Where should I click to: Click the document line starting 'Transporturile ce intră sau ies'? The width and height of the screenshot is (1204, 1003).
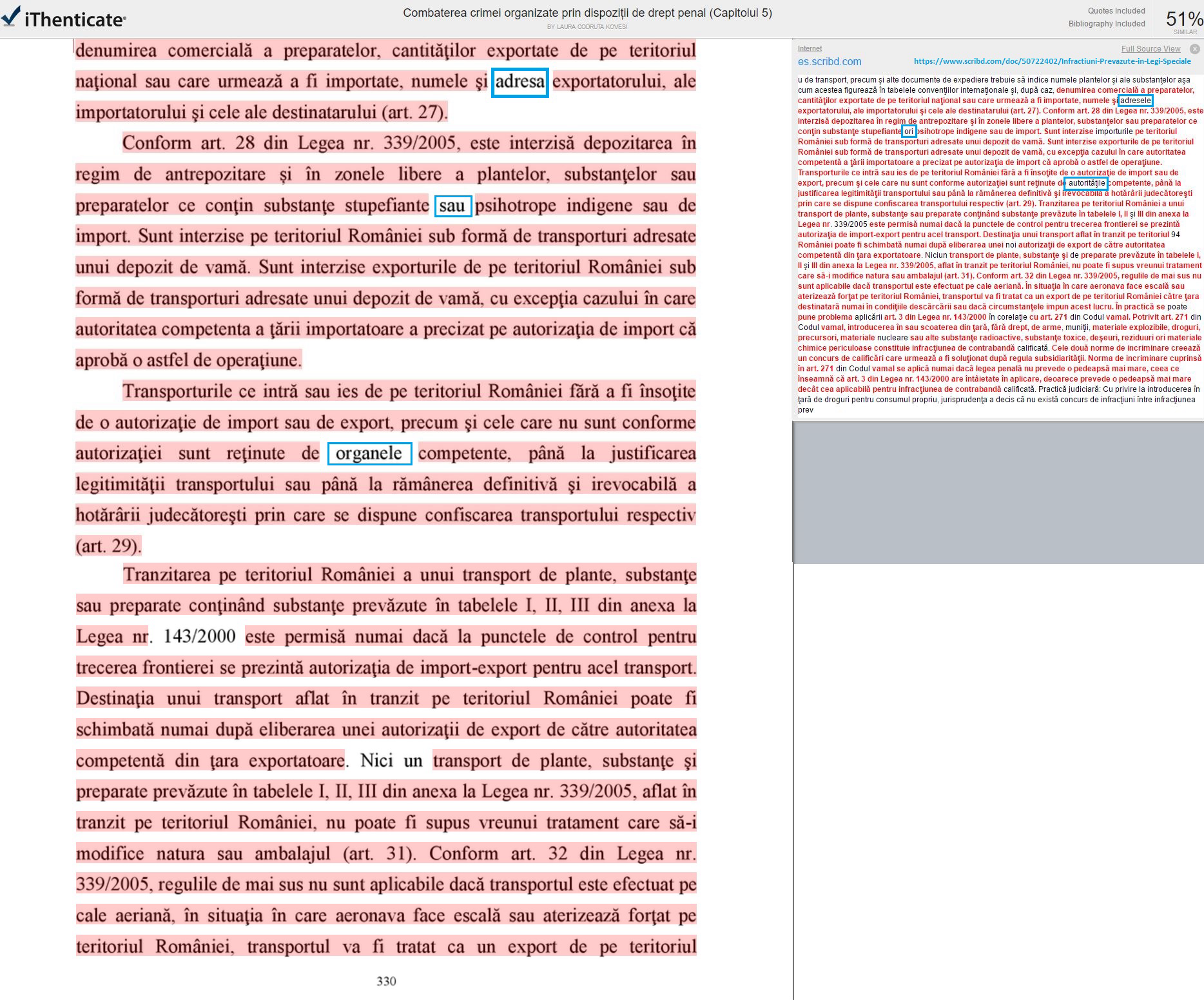click(409, 391)
